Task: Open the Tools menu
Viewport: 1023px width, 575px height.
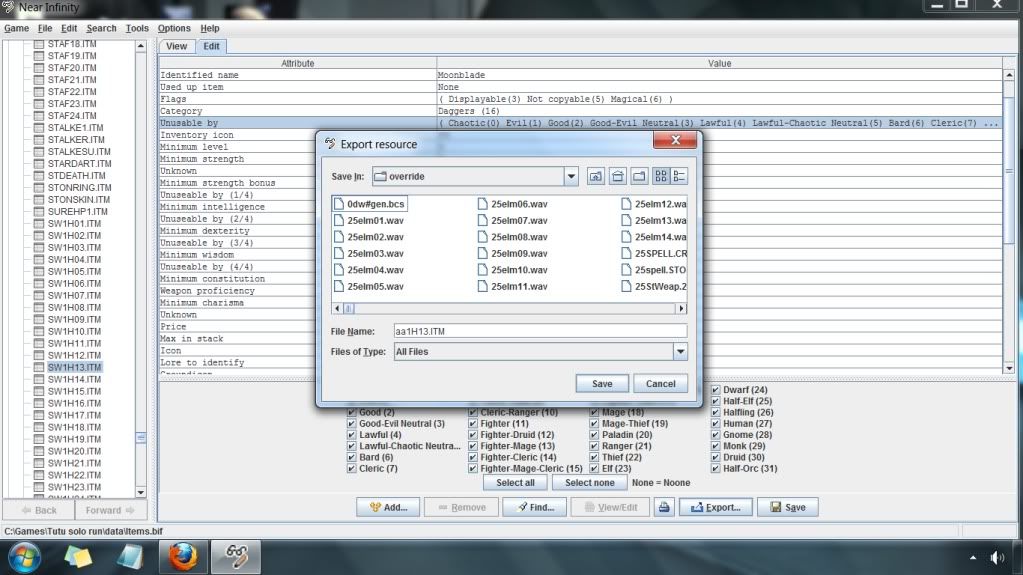Action: pos(137,29)
